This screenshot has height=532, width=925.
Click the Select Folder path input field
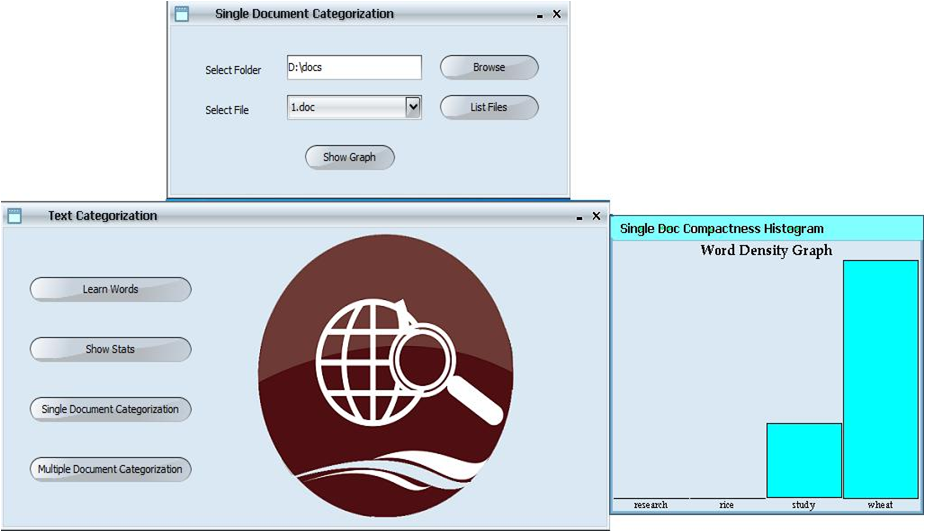coord(354,67)
